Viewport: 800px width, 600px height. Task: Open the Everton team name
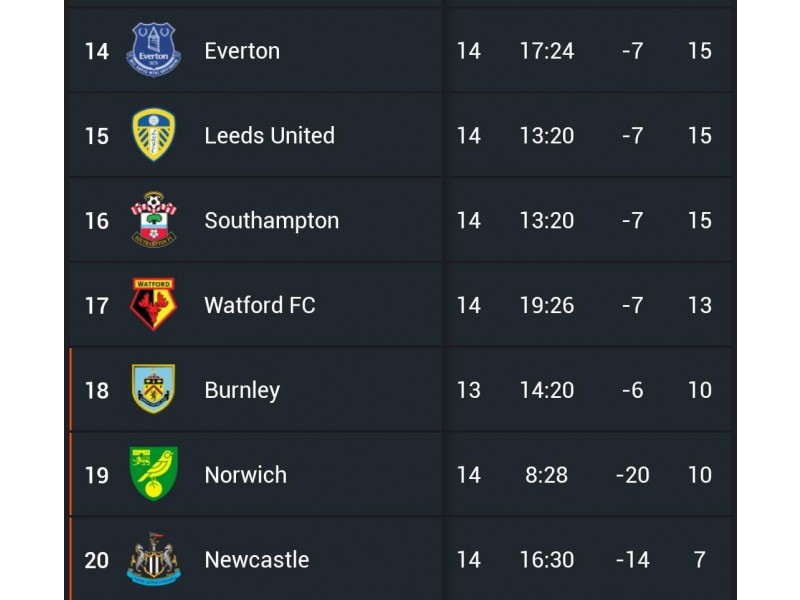point(242,51)
